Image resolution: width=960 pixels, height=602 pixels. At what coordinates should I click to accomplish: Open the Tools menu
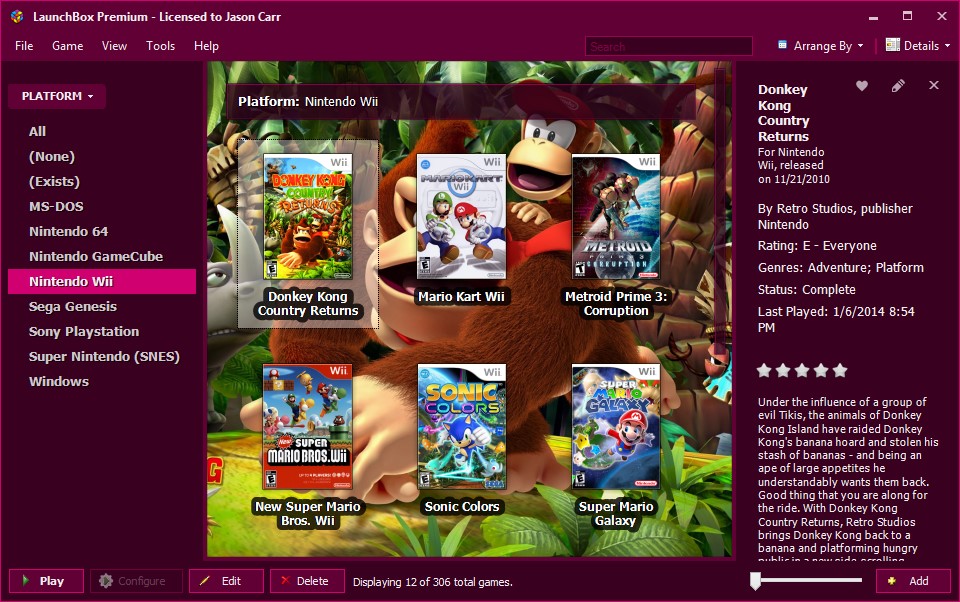160,46
